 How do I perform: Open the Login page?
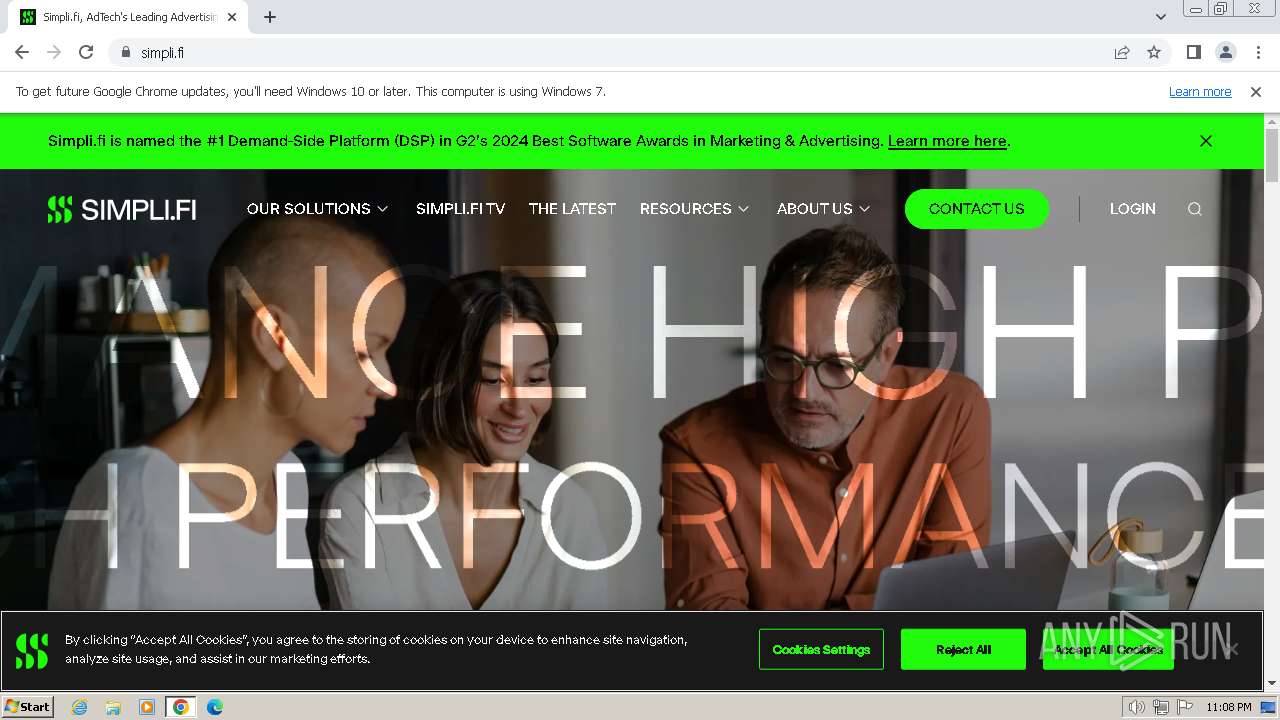(x=1132, y=209)
